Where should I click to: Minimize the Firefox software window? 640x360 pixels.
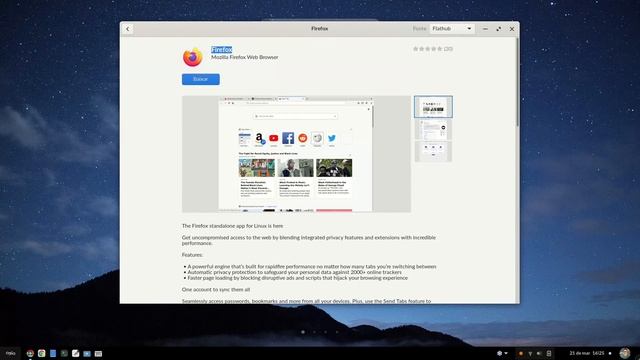485,29
